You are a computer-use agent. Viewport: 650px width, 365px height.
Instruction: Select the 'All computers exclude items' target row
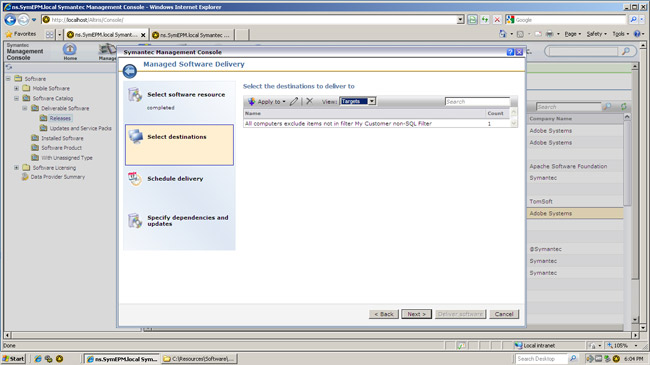376,124
